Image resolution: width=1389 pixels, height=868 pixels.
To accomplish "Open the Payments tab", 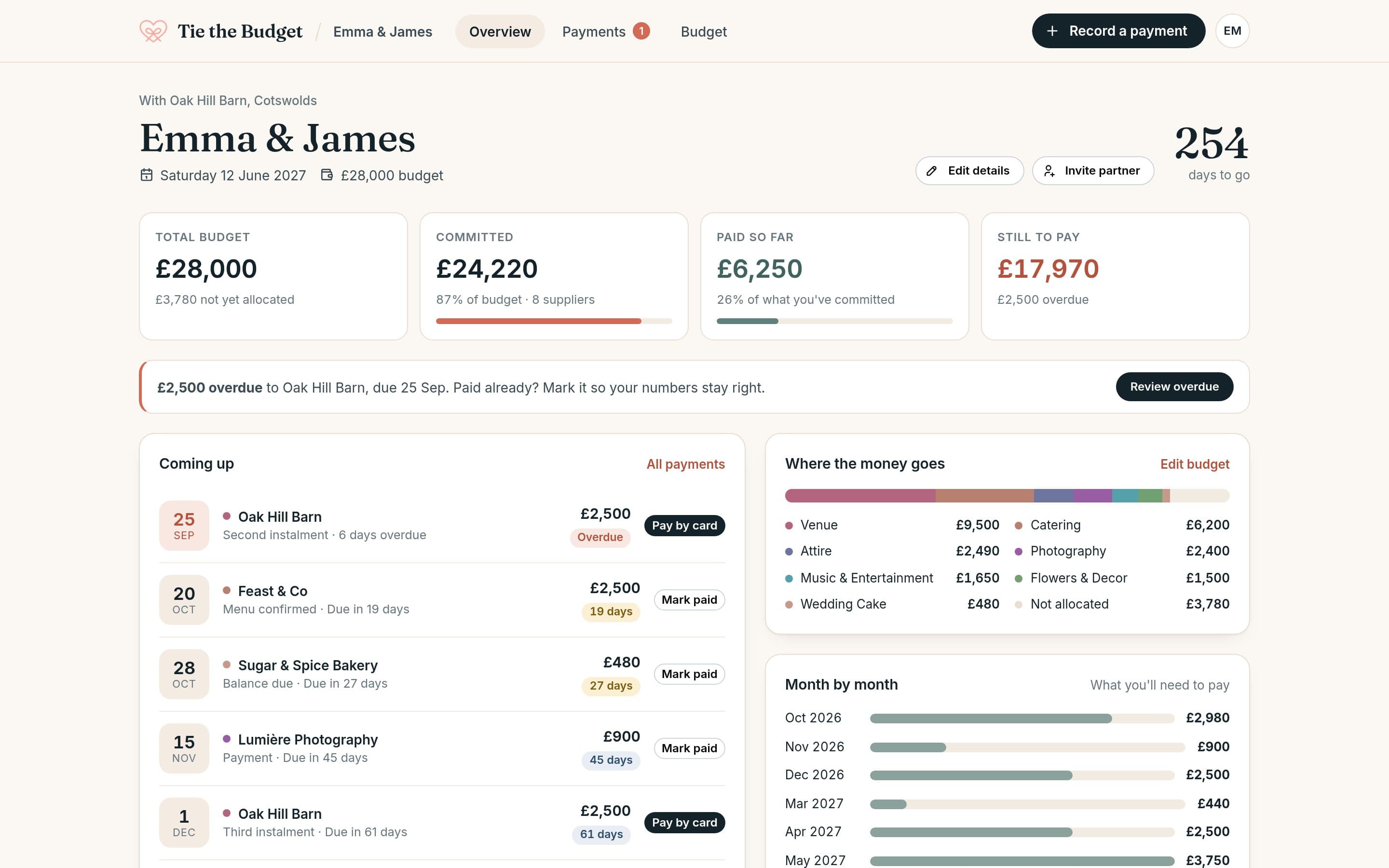I will 606,31.
